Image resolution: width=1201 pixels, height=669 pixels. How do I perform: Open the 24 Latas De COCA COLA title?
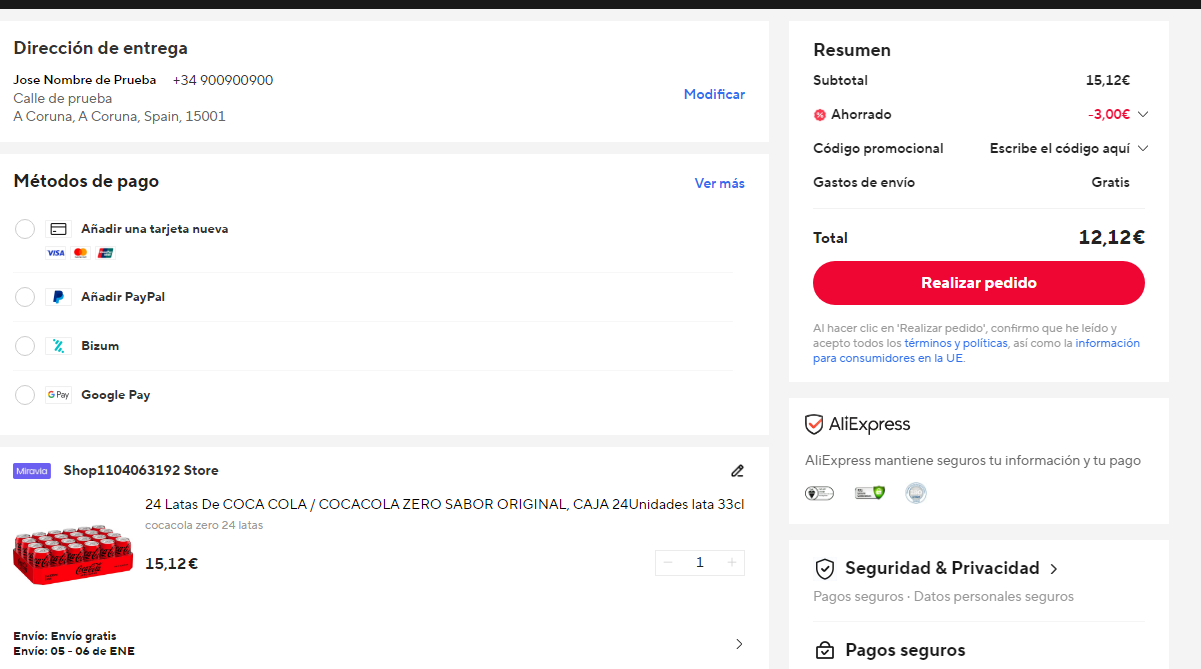coord(444,504)
